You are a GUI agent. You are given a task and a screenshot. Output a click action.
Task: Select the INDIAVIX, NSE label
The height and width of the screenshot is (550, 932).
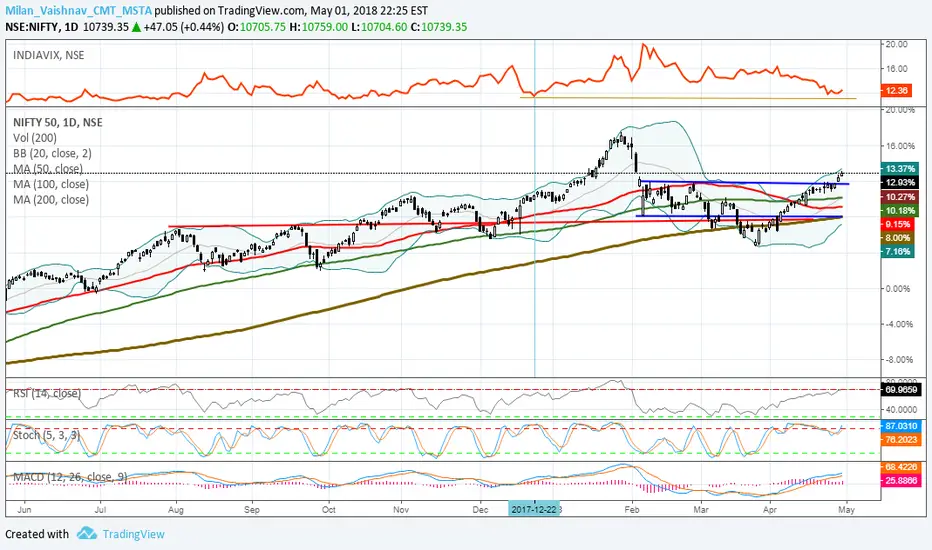[49, 55]
